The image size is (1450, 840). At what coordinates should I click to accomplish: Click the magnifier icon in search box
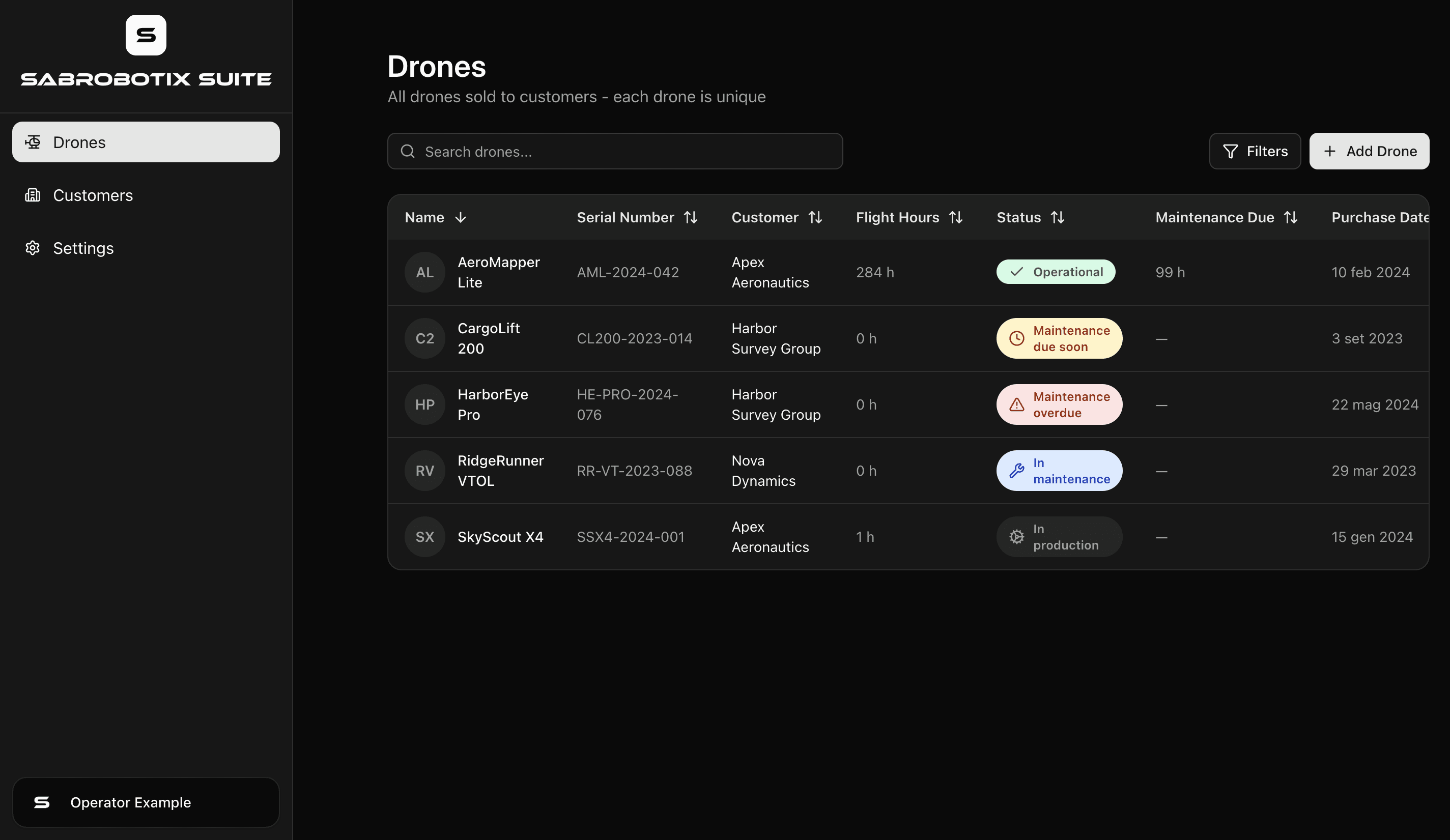[x=408, y=151]
